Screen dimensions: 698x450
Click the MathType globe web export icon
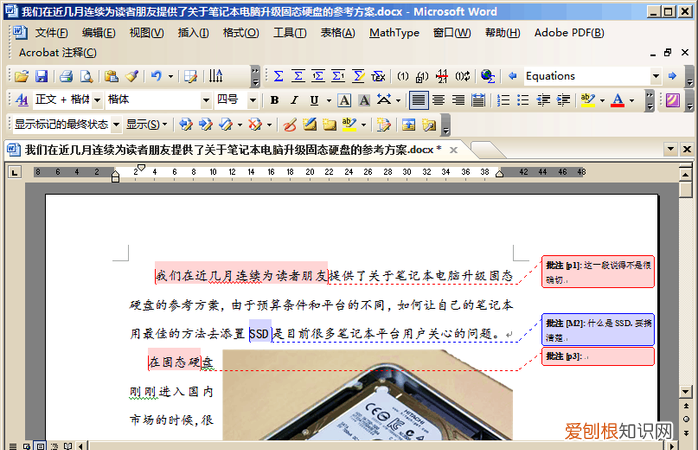(x=488, y=76)
